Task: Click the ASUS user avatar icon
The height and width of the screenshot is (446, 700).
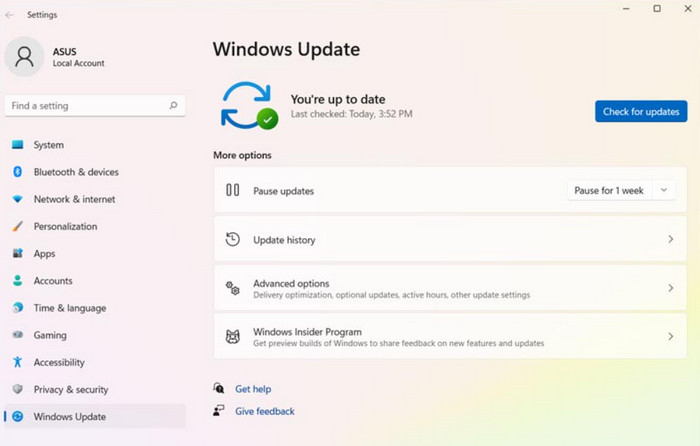Action: click(24, 57)
